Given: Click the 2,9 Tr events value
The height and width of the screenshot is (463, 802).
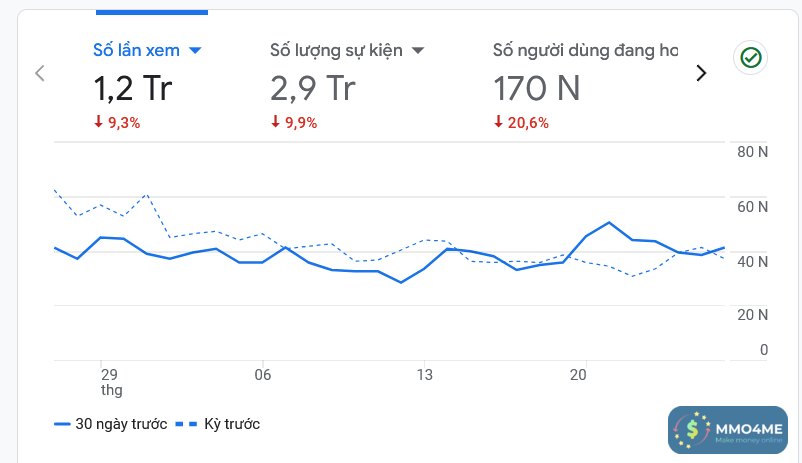Looking at the screenshot, I should click(313, 89).
